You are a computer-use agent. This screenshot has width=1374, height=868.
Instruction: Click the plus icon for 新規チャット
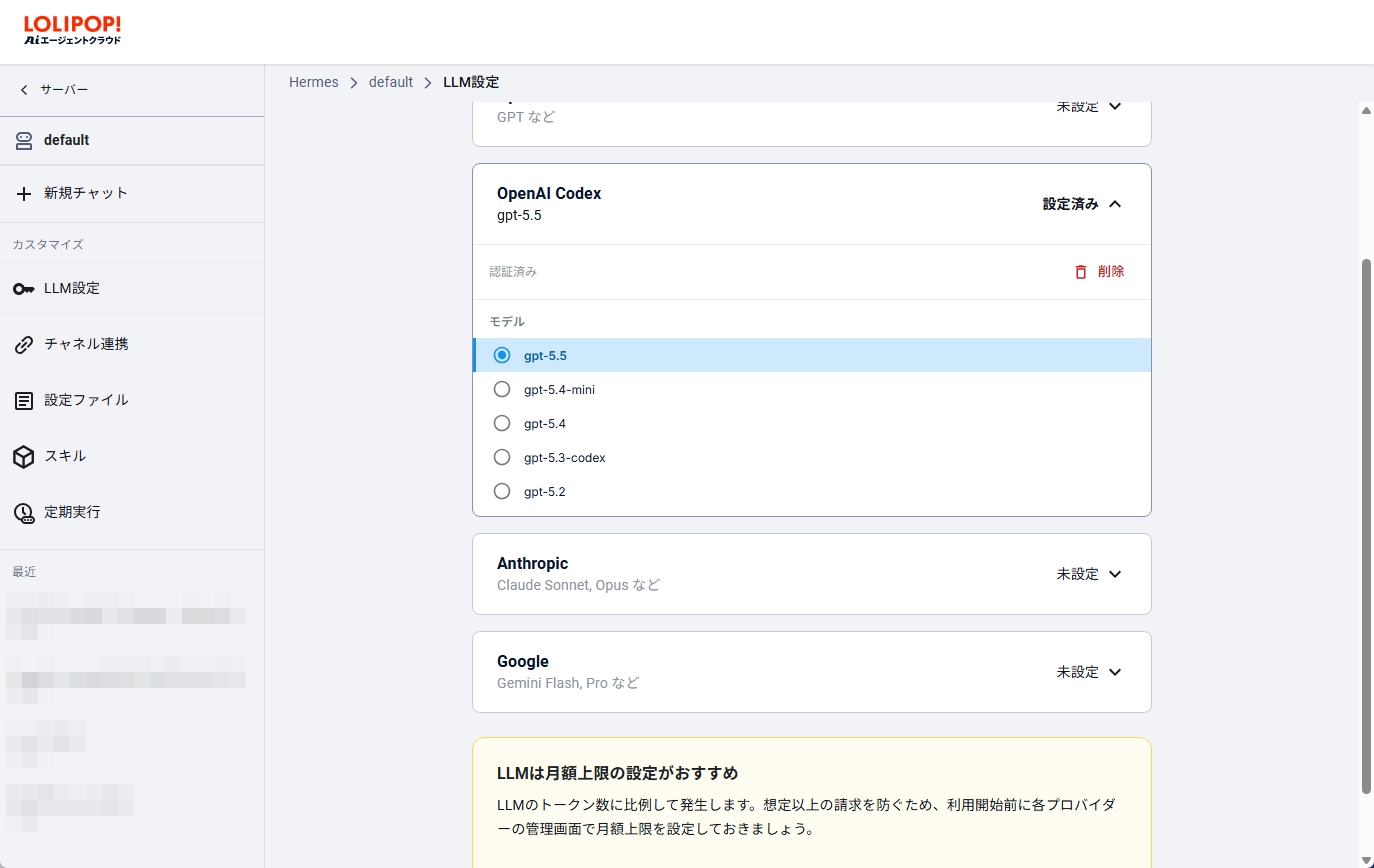(24, 193)
